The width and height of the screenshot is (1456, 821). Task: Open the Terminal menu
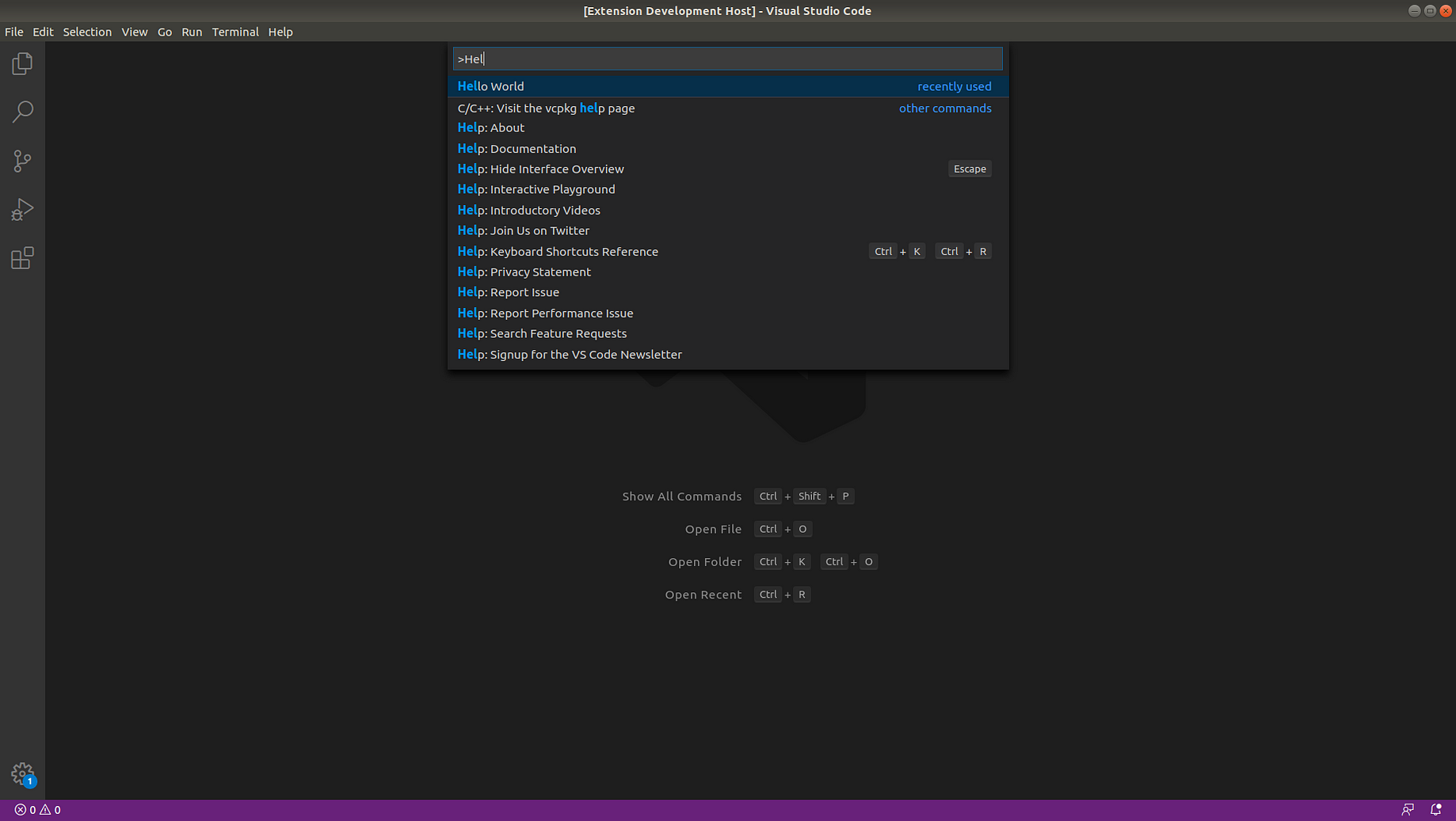pyautogui.click(x=235, y=32)
